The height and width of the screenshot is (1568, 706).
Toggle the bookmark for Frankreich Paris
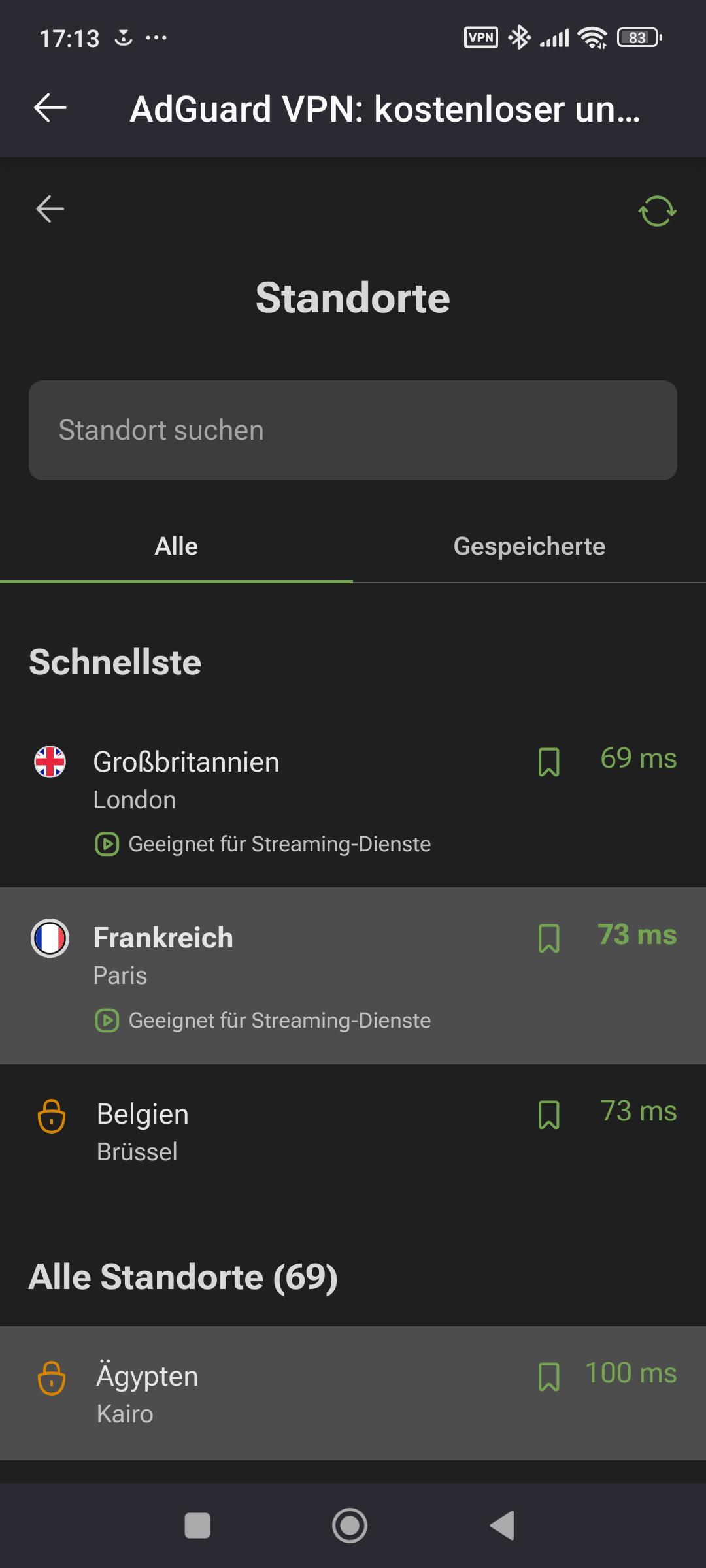tap(548, 938)
